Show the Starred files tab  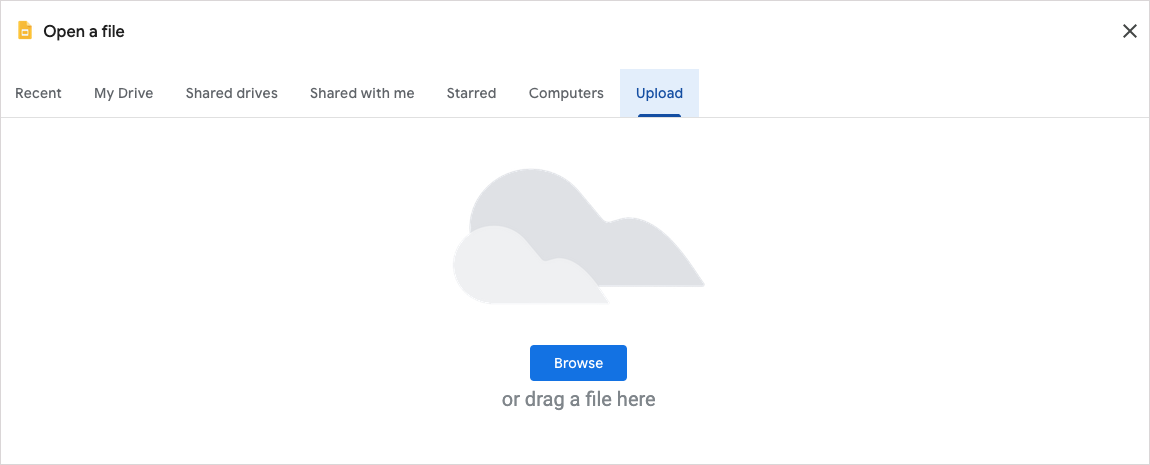click(x=472, y=93)
